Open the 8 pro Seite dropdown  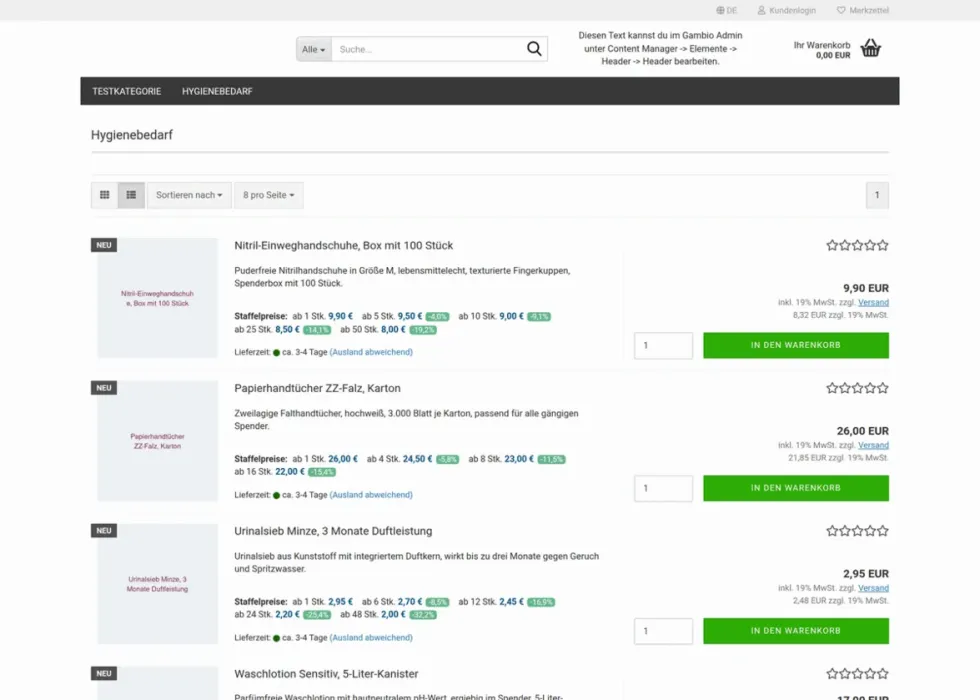click(x=269, y=195)
